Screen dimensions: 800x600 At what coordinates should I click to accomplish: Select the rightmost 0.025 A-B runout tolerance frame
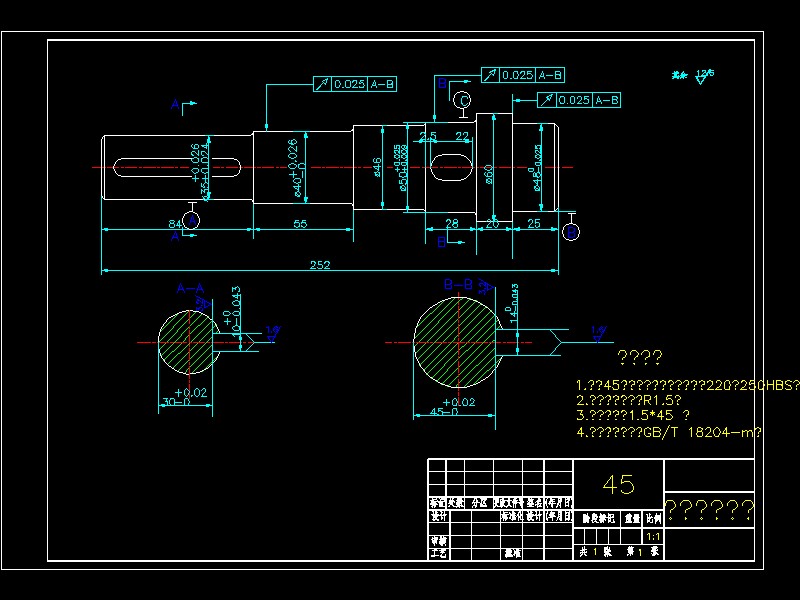point(579,100)
